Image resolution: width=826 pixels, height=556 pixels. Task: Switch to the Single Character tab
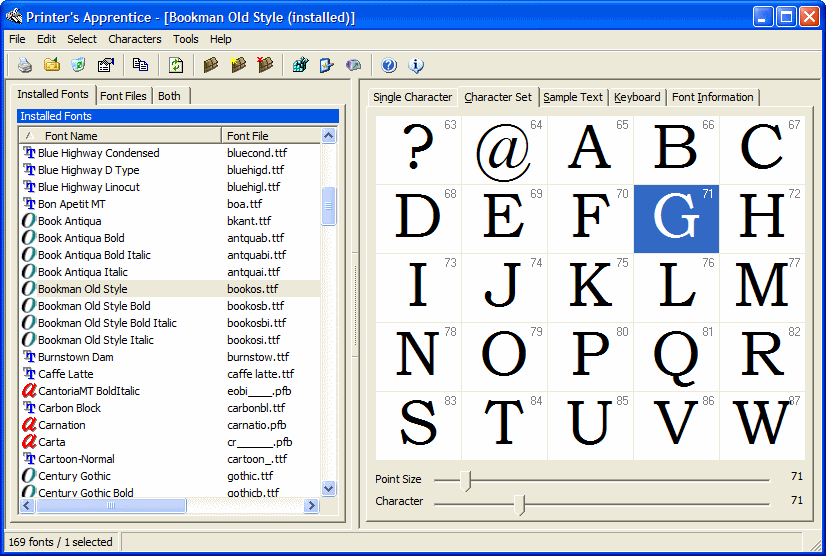pos(412,97)
